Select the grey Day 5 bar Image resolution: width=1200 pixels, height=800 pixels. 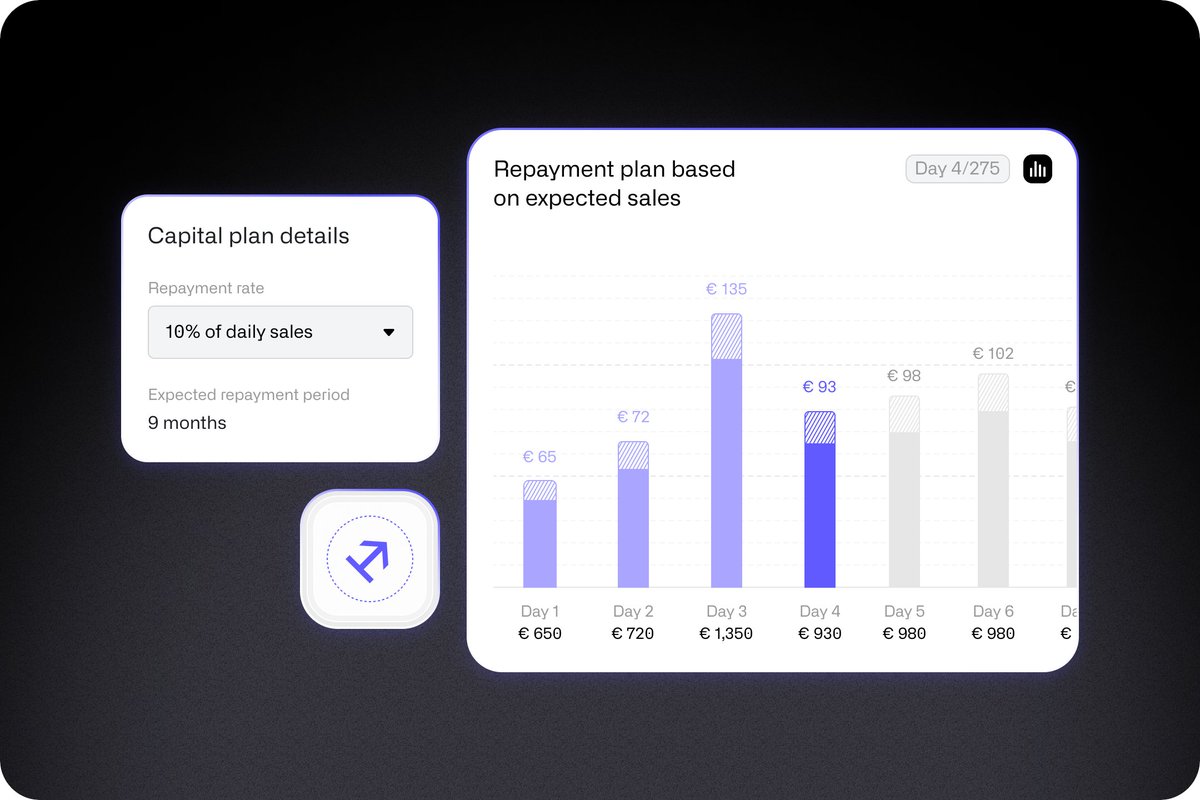tap(904, 492)
